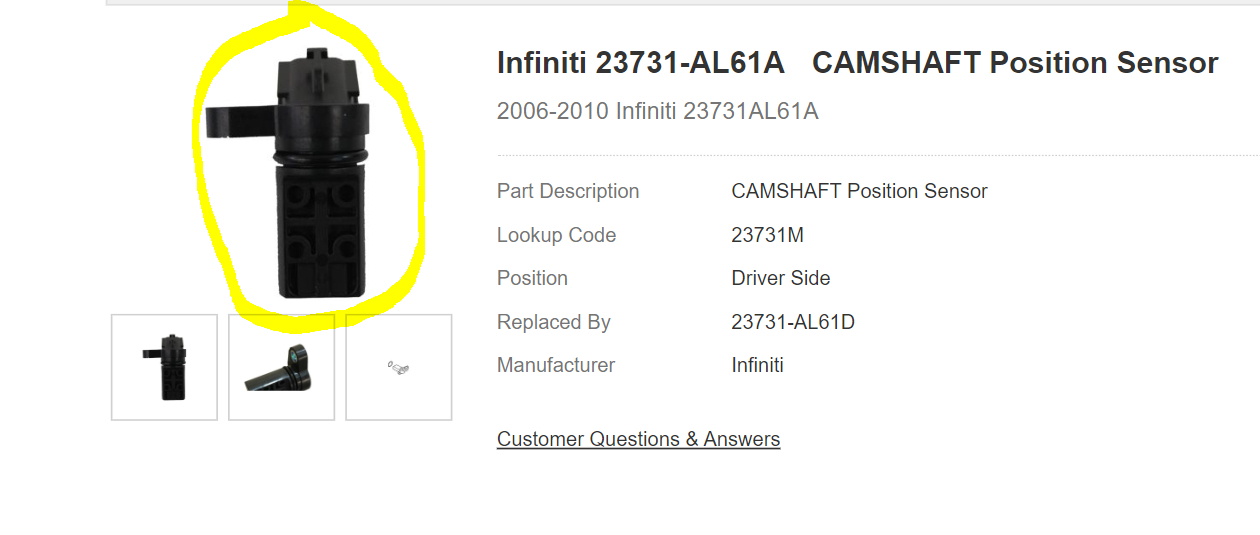Click the 2006-2010 Infiniti 23731AL61A subtitle
The width and height of the screenshot is (1260, 535).
657,111
